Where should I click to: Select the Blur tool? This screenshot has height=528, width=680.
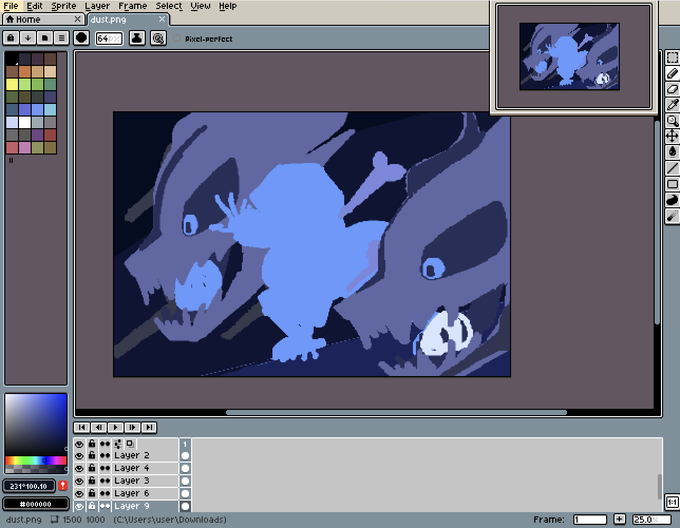tap(672, 216)
